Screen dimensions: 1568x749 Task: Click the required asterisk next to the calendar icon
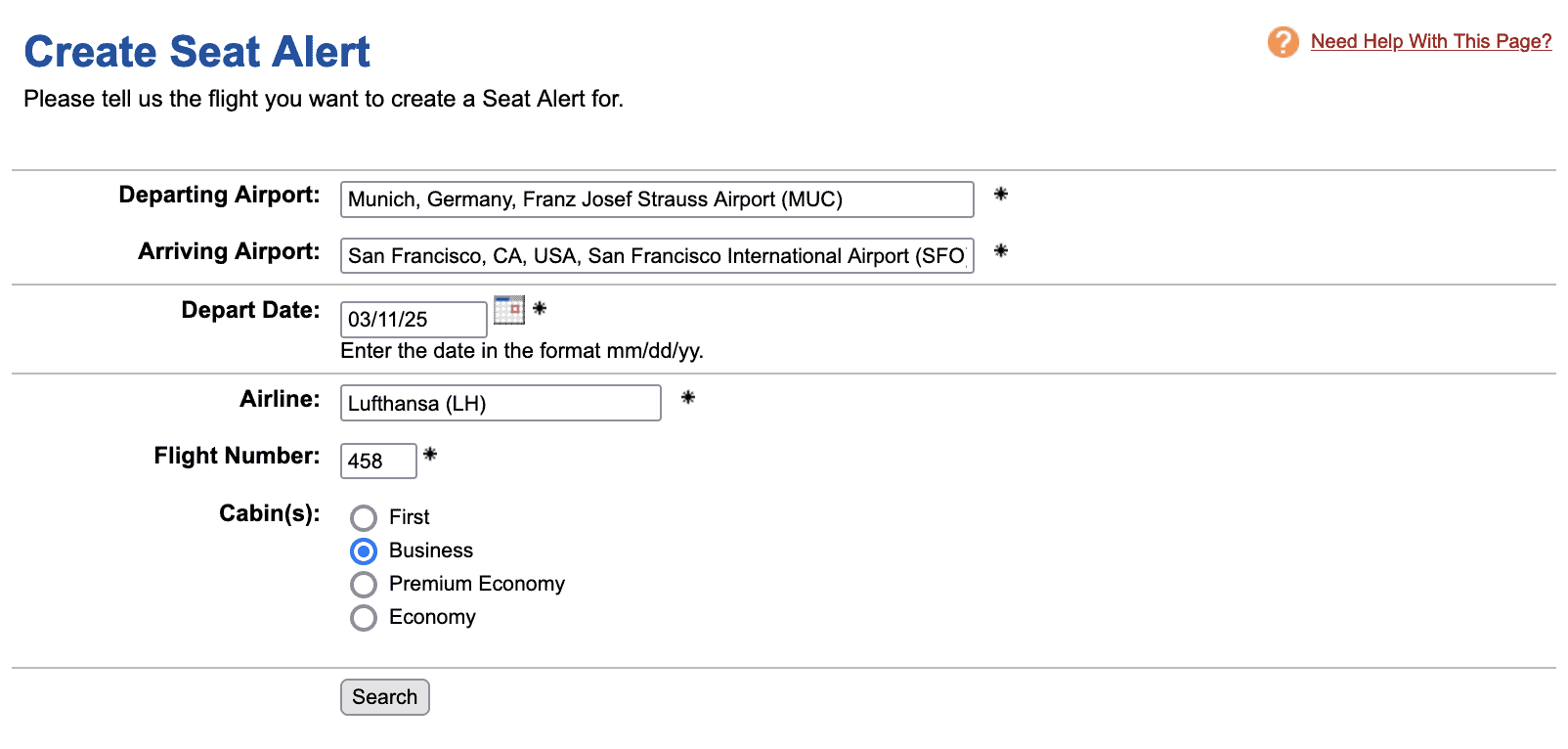click(x=539, y=309)
